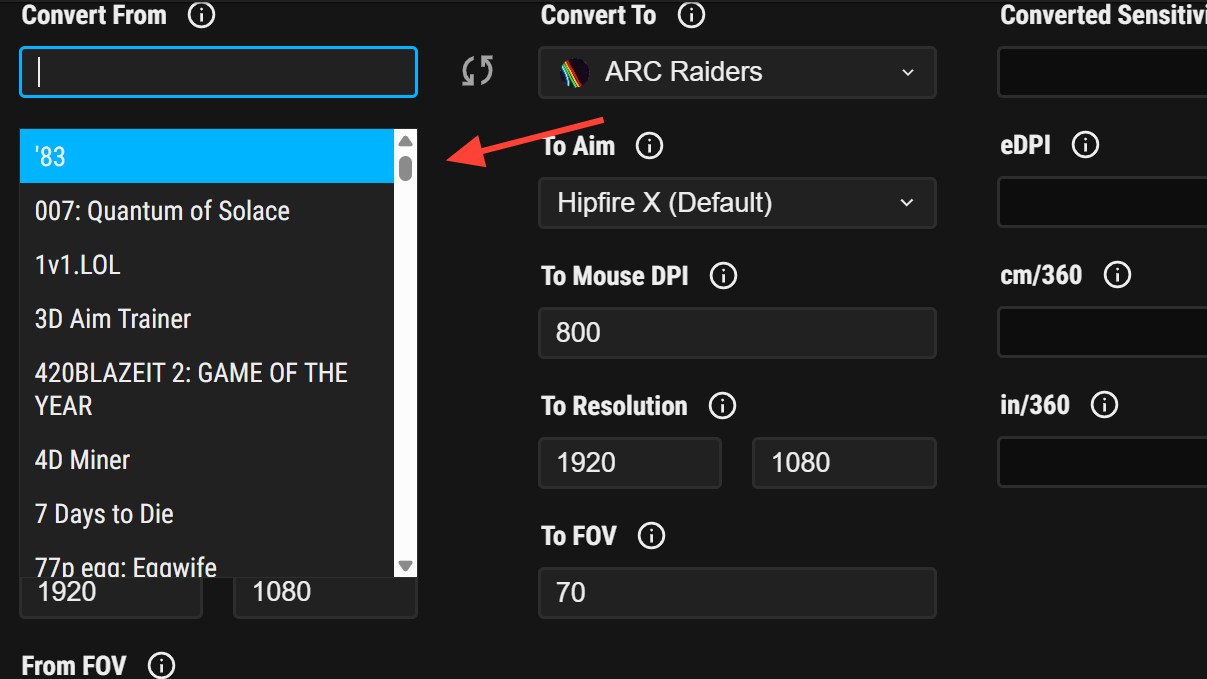Open the ARC Raiders game dropdown
Image resolution: width=1207 pixels, height=679 pixels.
coord(737,72)
